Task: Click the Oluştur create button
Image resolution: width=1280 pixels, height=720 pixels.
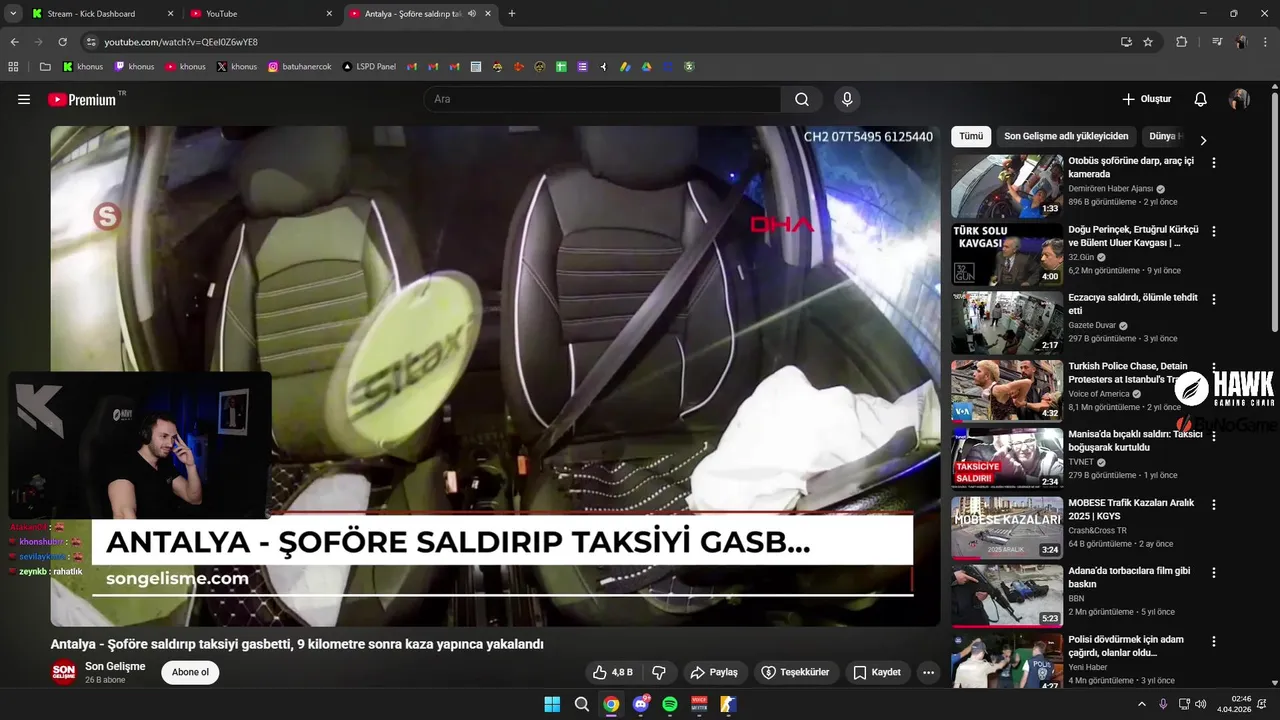Action: coord(1146,99)
